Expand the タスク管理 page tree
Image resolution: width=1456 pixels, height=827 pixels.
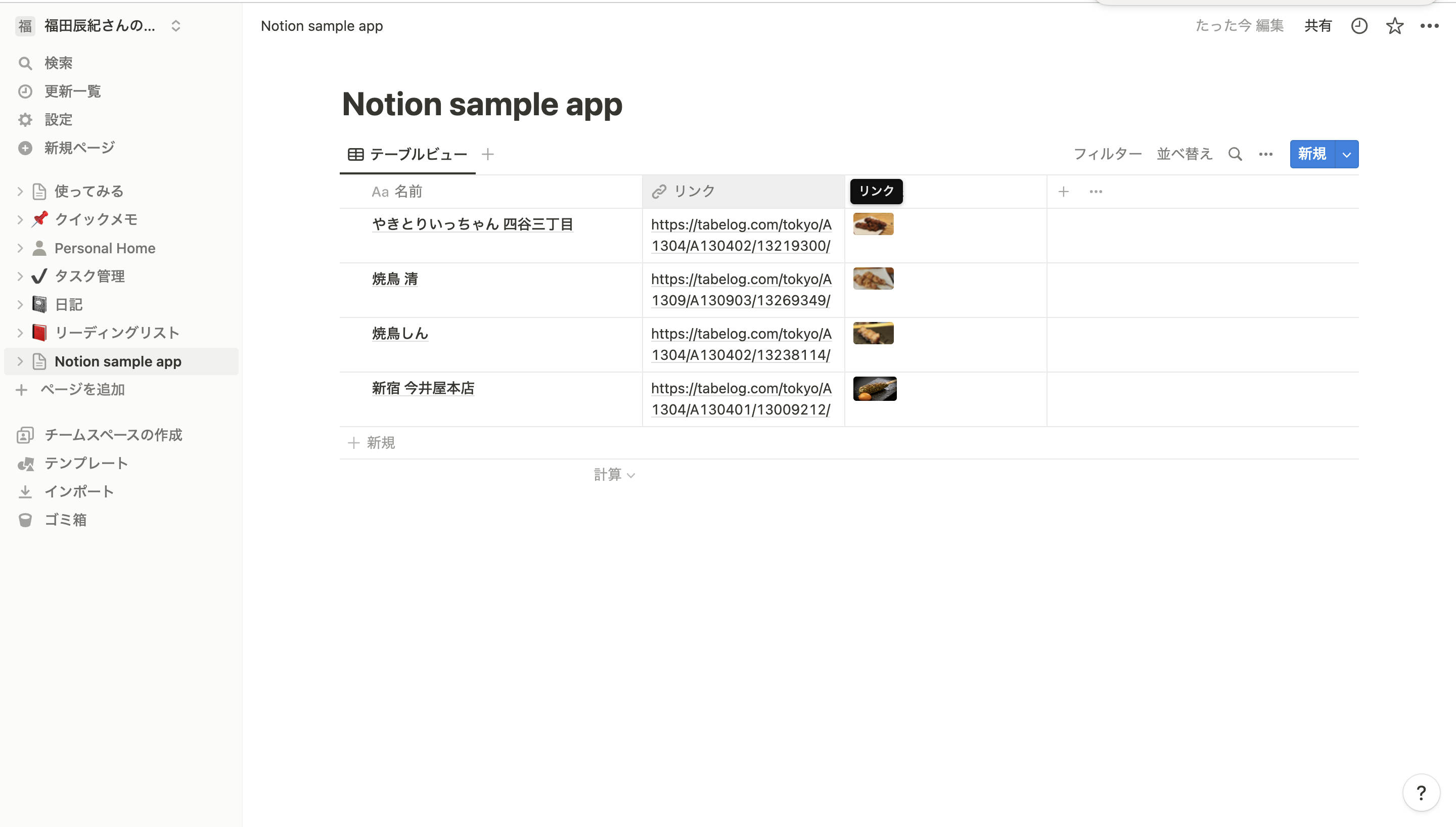[20, 277]
